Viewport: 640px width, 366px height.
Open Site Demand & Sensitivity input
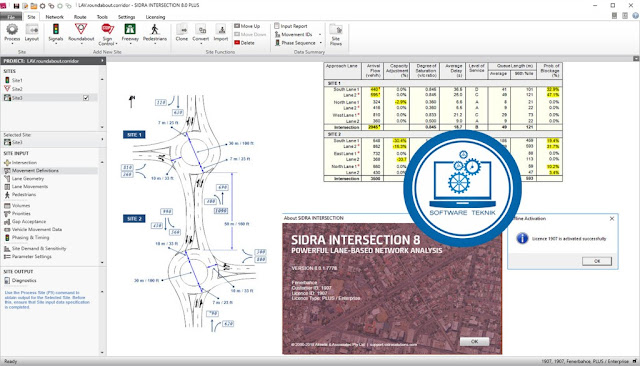(35, 248)
